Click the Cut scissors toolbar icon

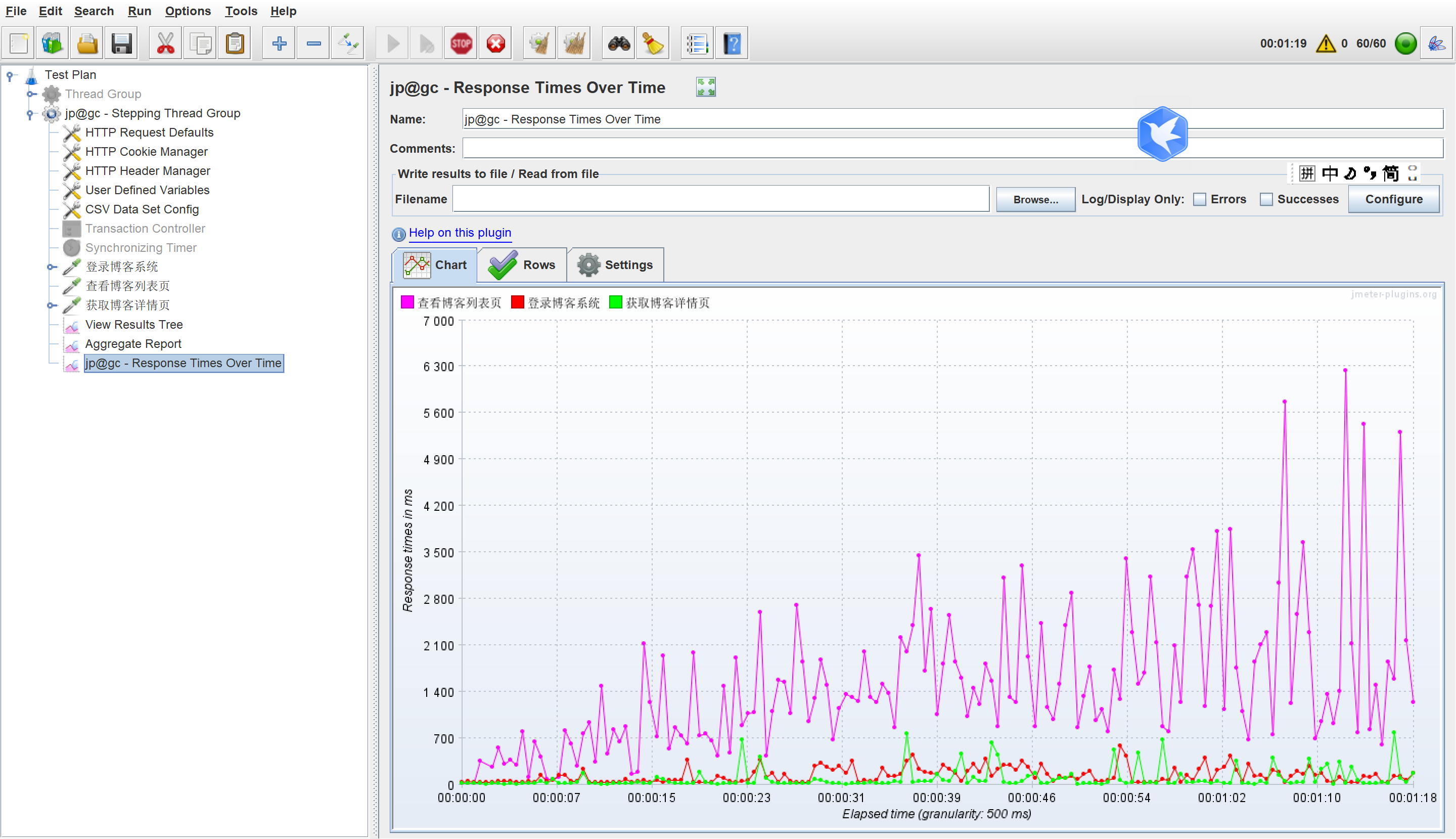(165, 43)
